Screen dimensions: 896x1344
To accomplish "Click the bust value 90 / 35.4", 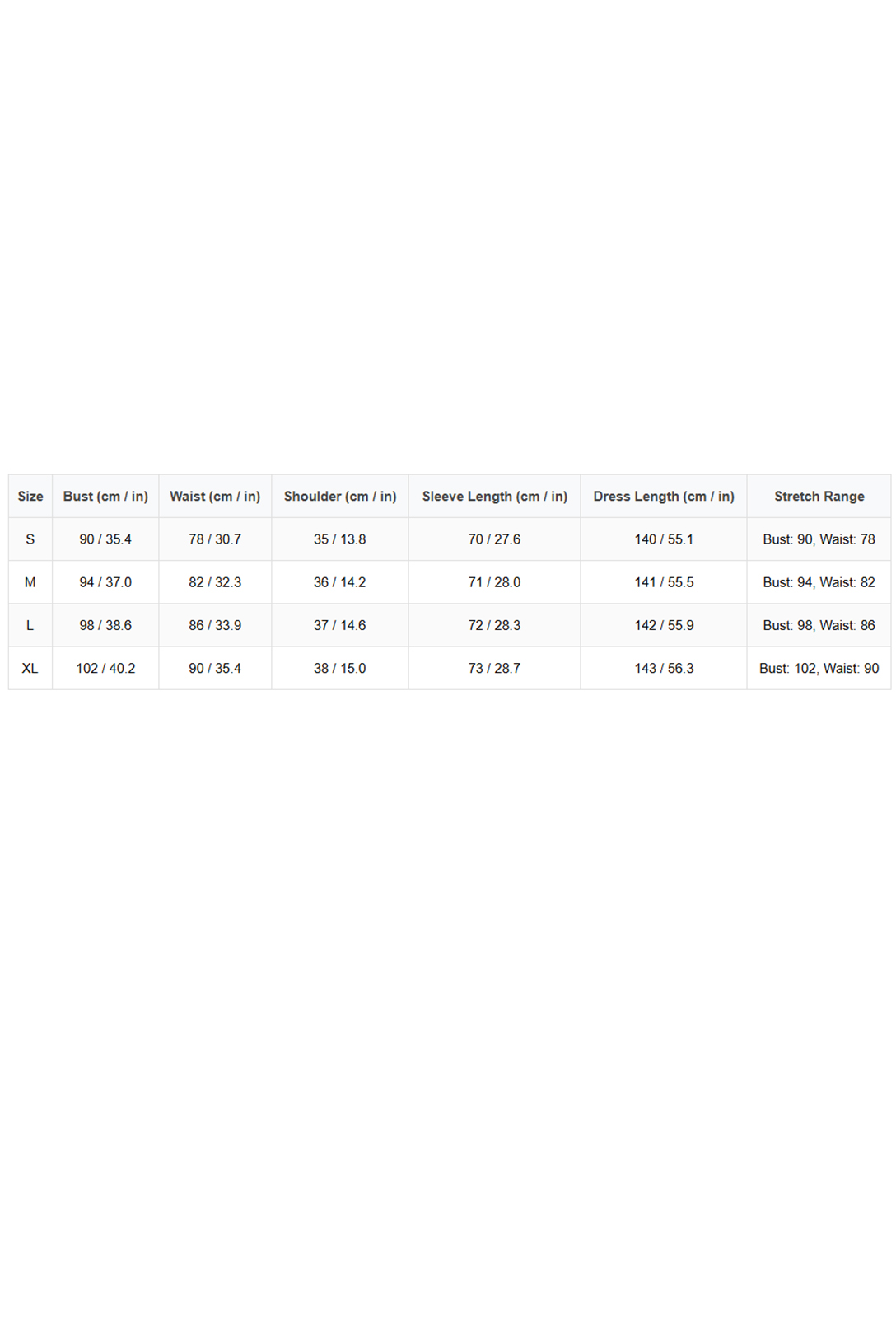I will [105, 539].
